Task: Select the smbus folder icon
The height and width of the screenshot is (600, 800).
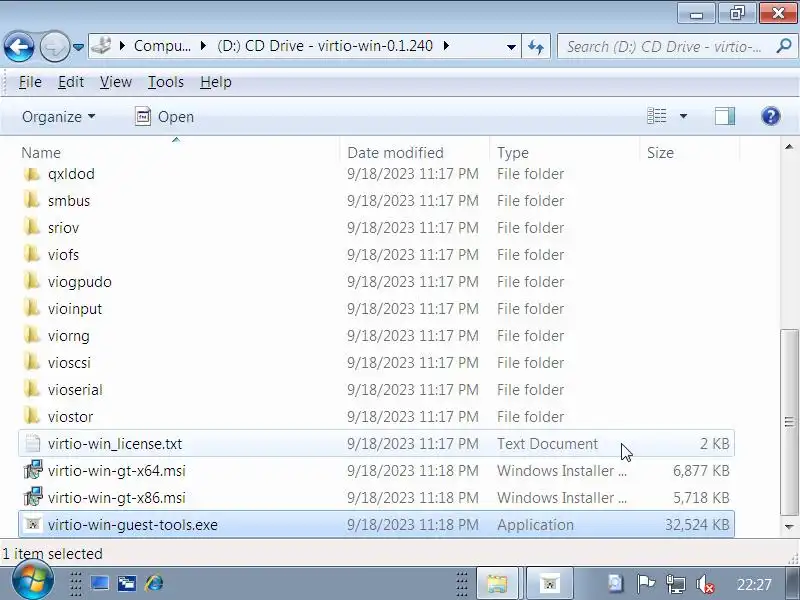Action: tap(32, 201)
